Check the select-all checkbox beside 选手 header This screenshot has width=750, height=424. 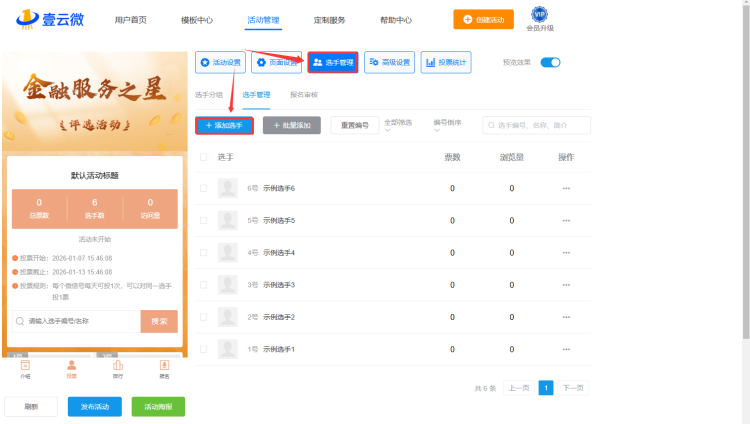tap(204, 157)
